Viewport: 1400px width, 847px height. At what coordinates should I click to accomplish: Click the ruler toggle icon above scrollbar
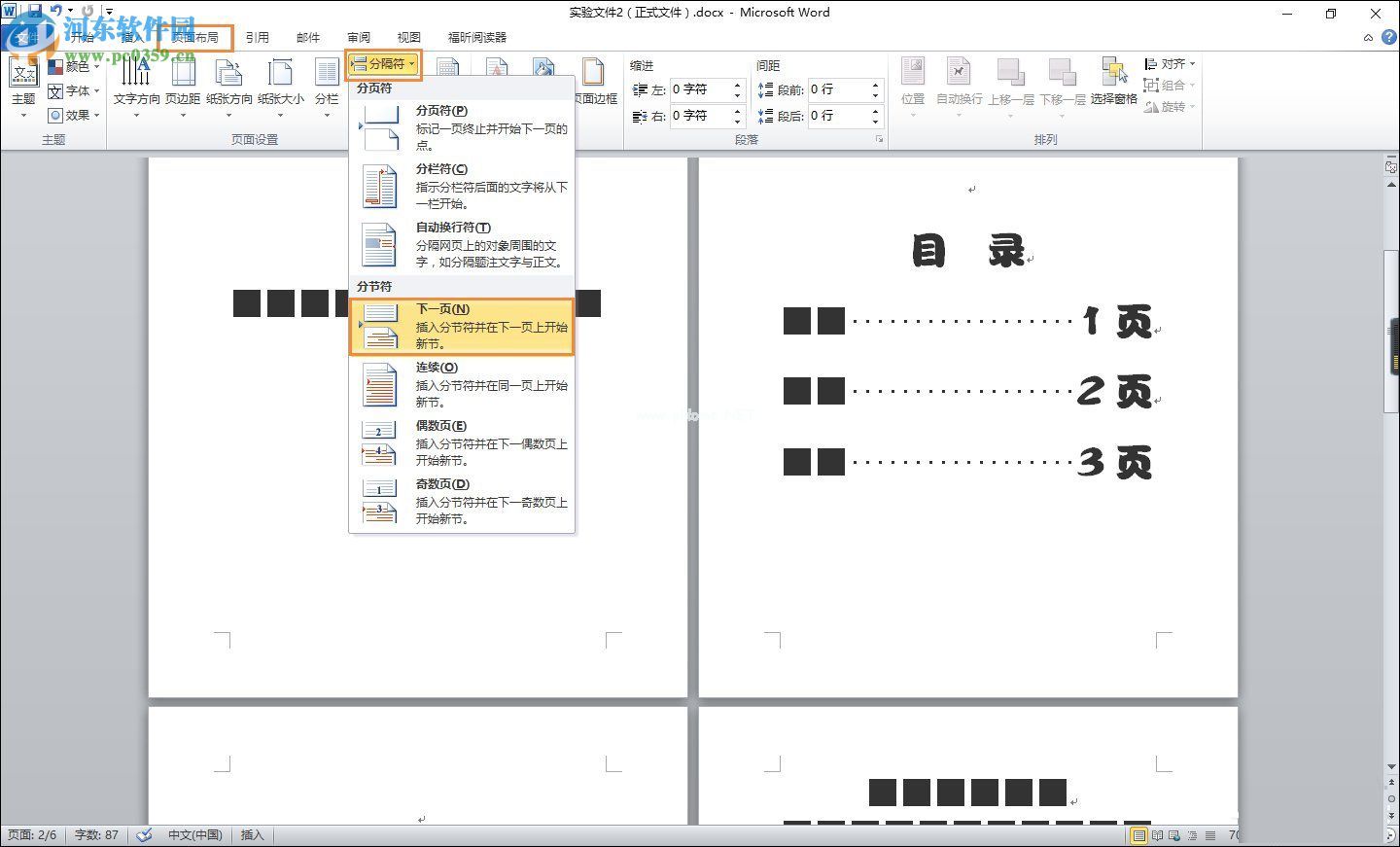point(1391,167)
